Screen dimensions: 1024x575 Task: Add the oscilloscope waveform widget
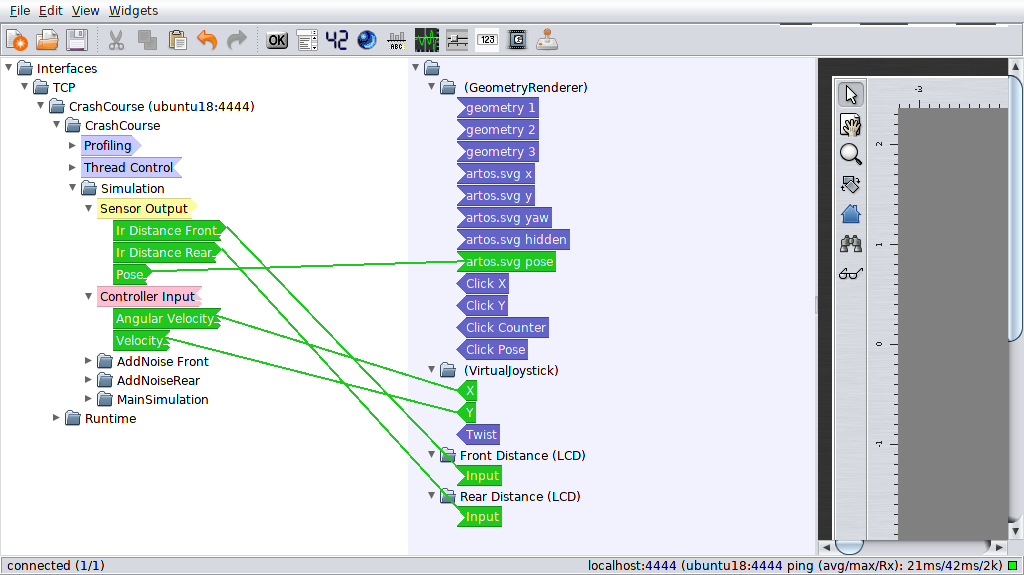(x=427, y=41)
